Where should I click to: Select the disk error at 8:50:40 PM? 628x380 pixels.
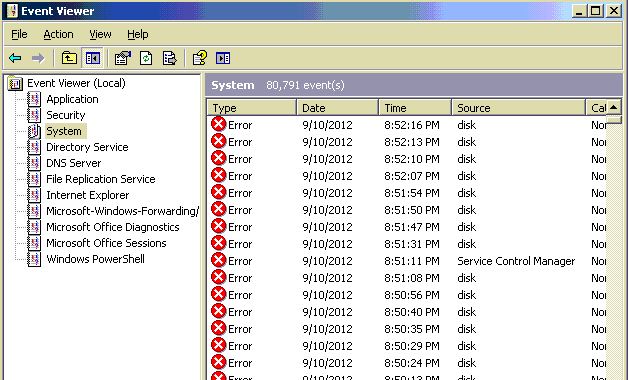(x=407, y=312)
